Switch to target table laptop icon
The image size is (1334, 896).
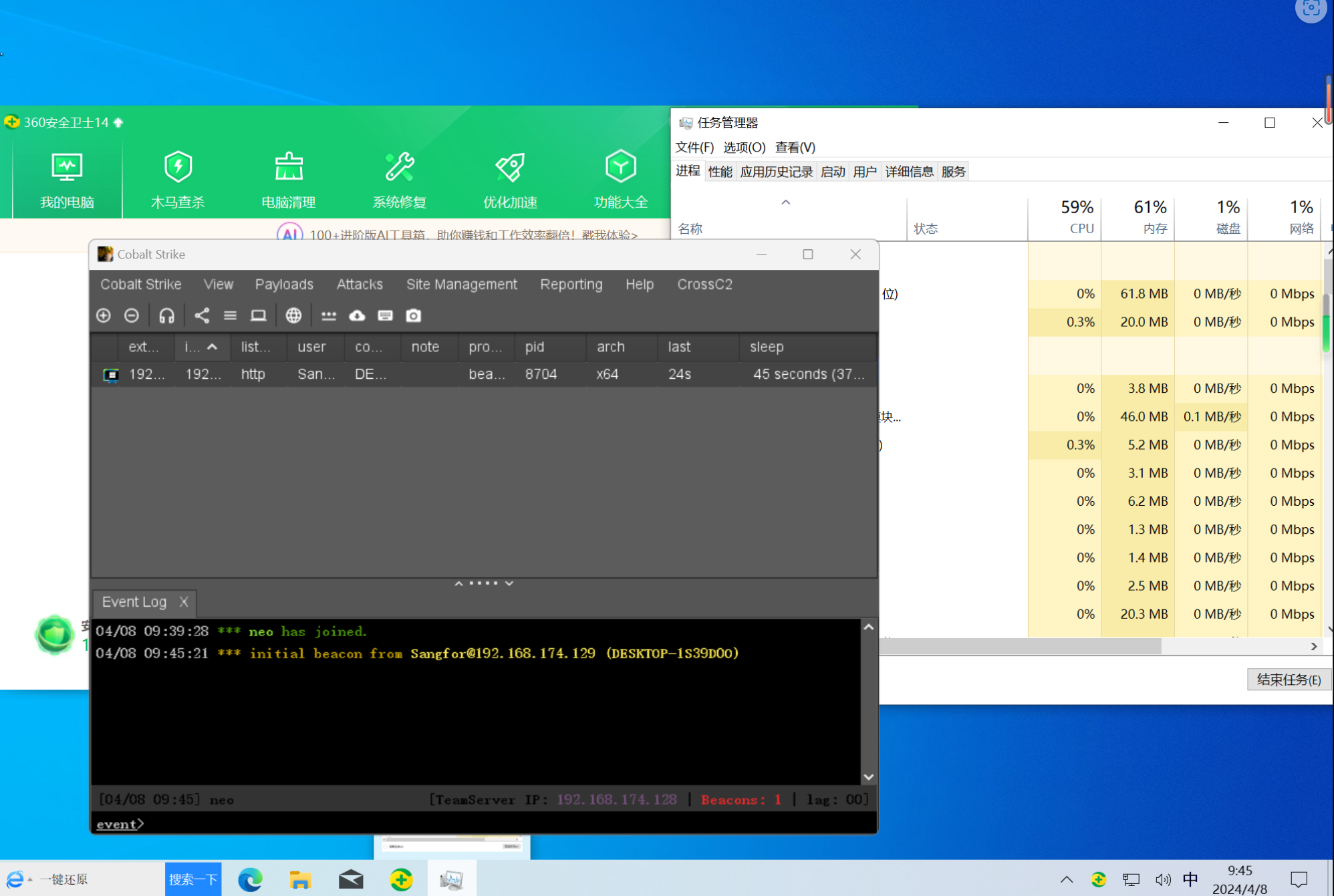pyautogui.click(x=259, y=315)
